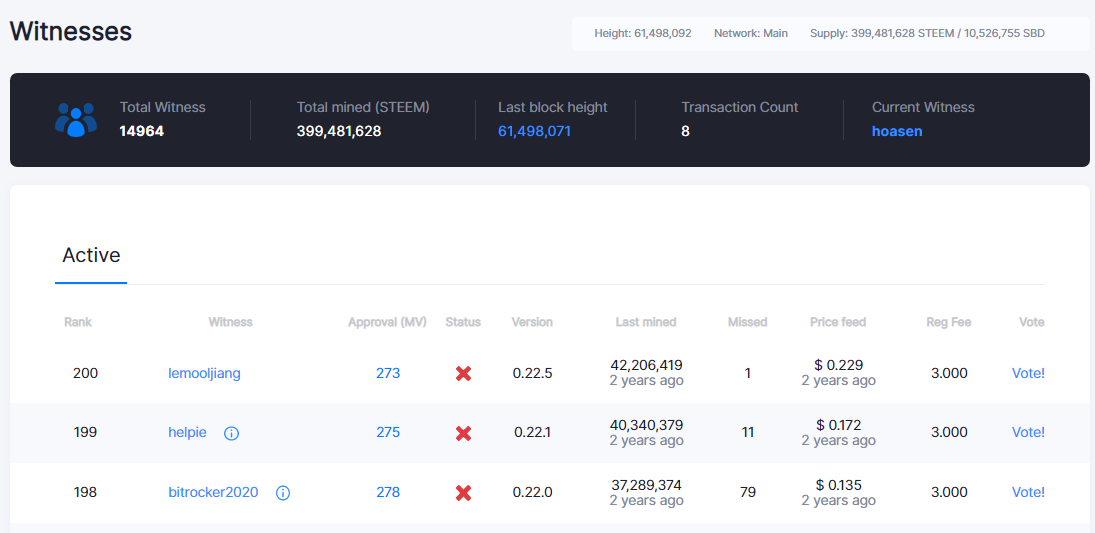The width and height of the screenshot is (1095, 533).
Task: Click approval value 273
Action: (388, 373)
